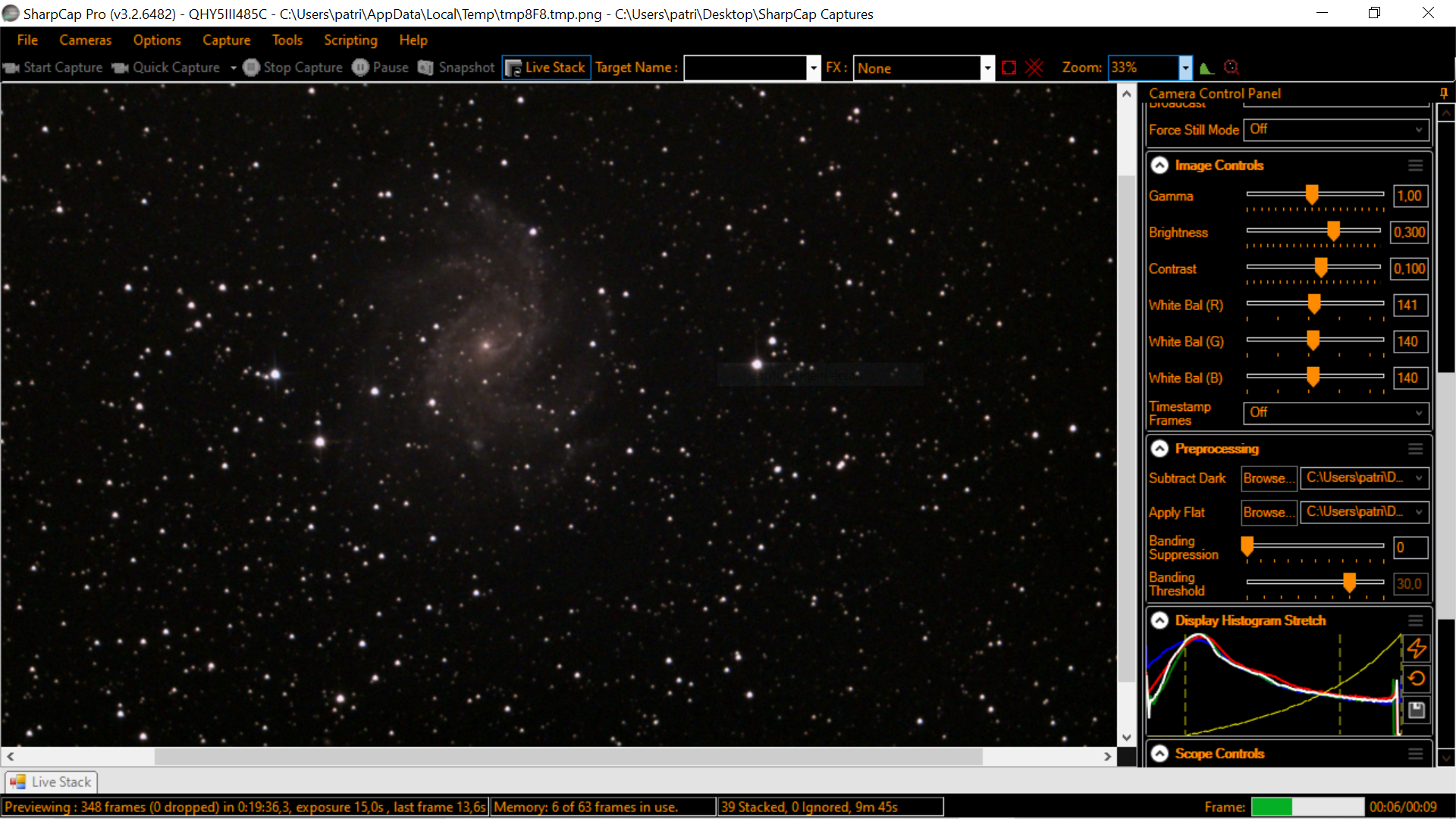This screenshot has width=1456, height=819.
Task: Click Browse for Subtract Dark
Action: (x=1269, y=479)
